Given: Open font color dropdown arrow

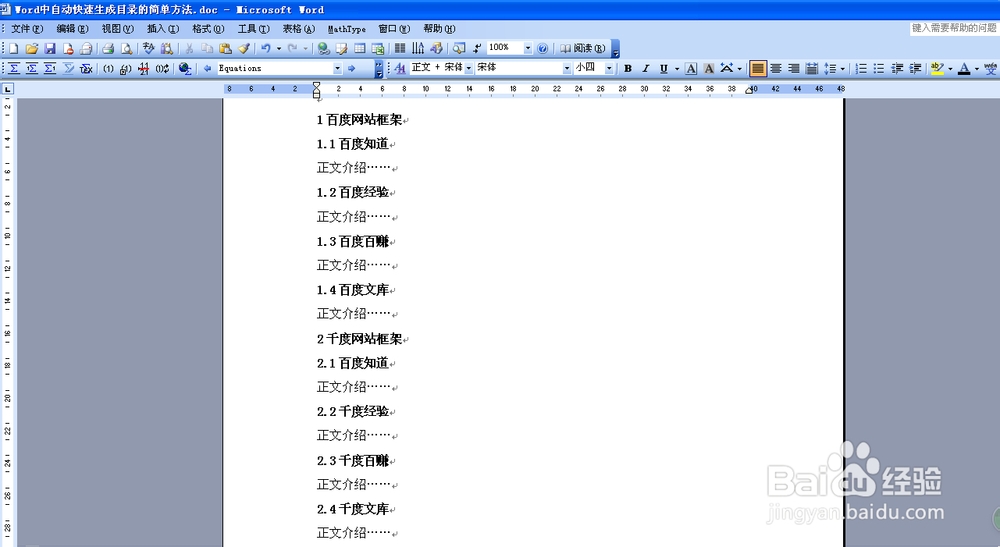Looking at the screenshot, I should coord(976,68).
